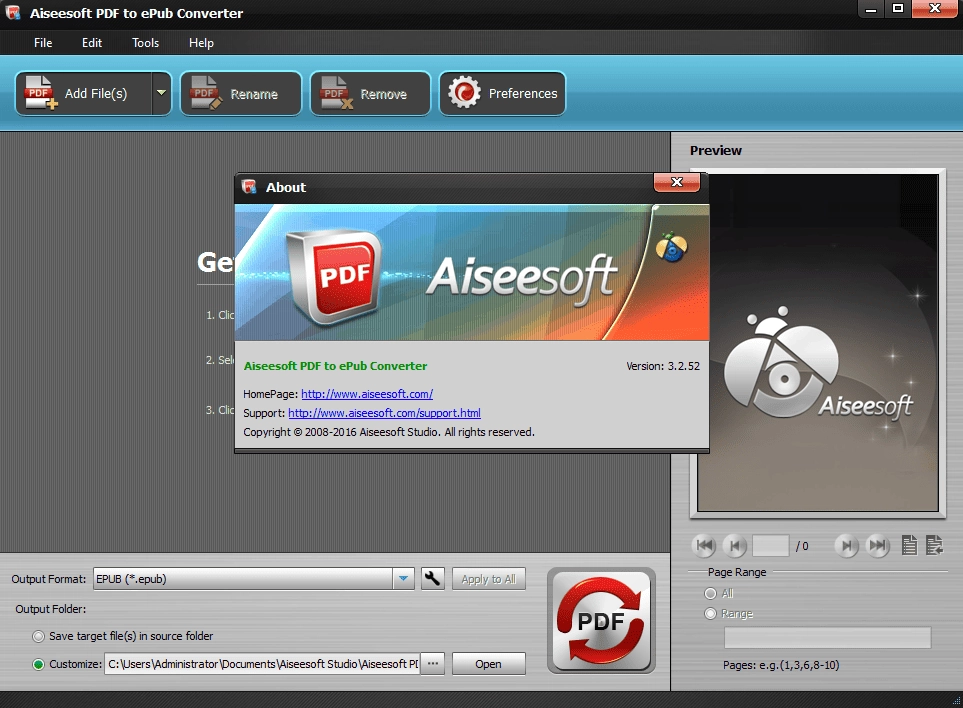Click the About dialog title icon

pos(249,187)
